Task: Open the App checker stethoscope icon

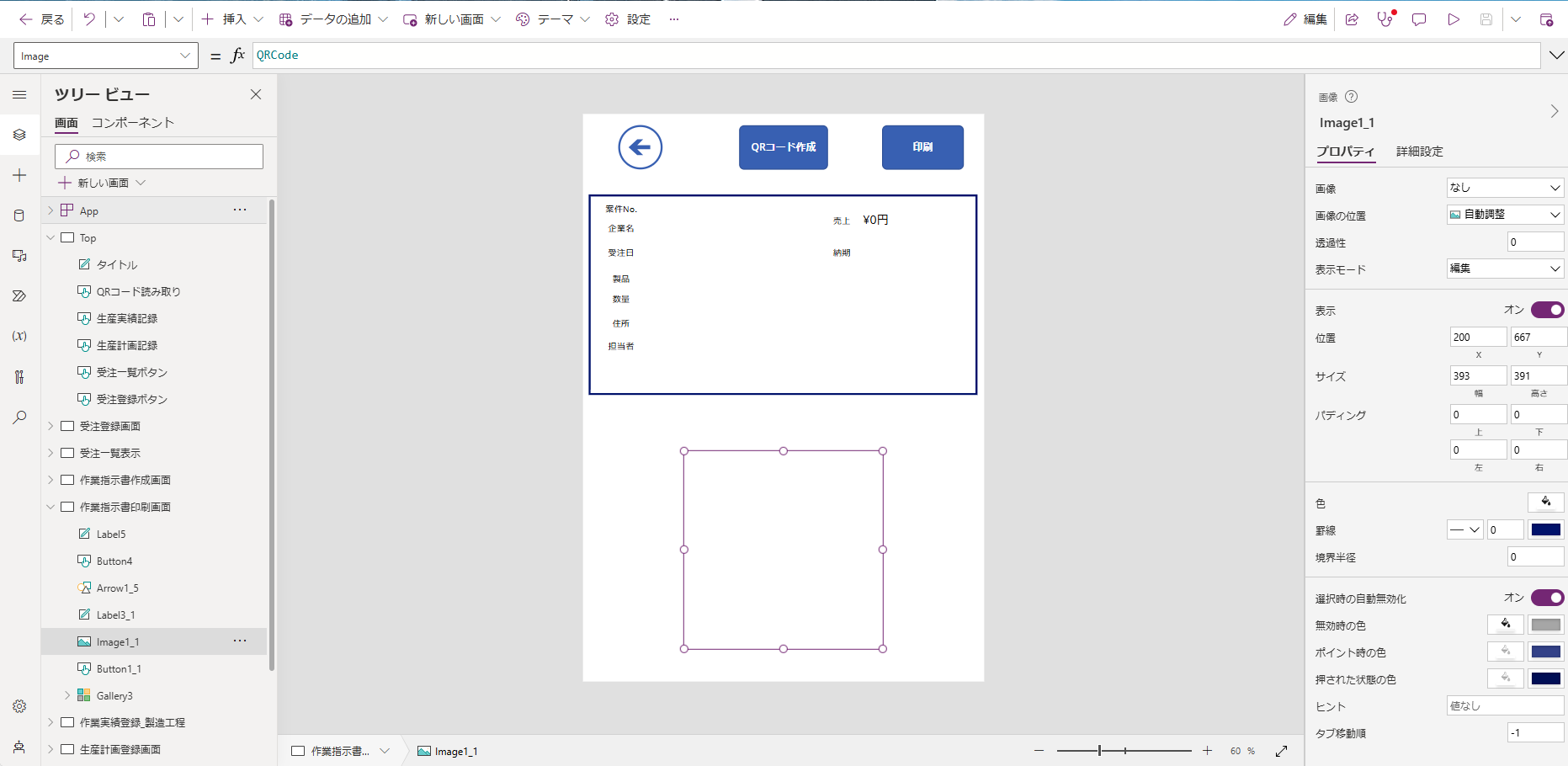Action: (1385, 19)
